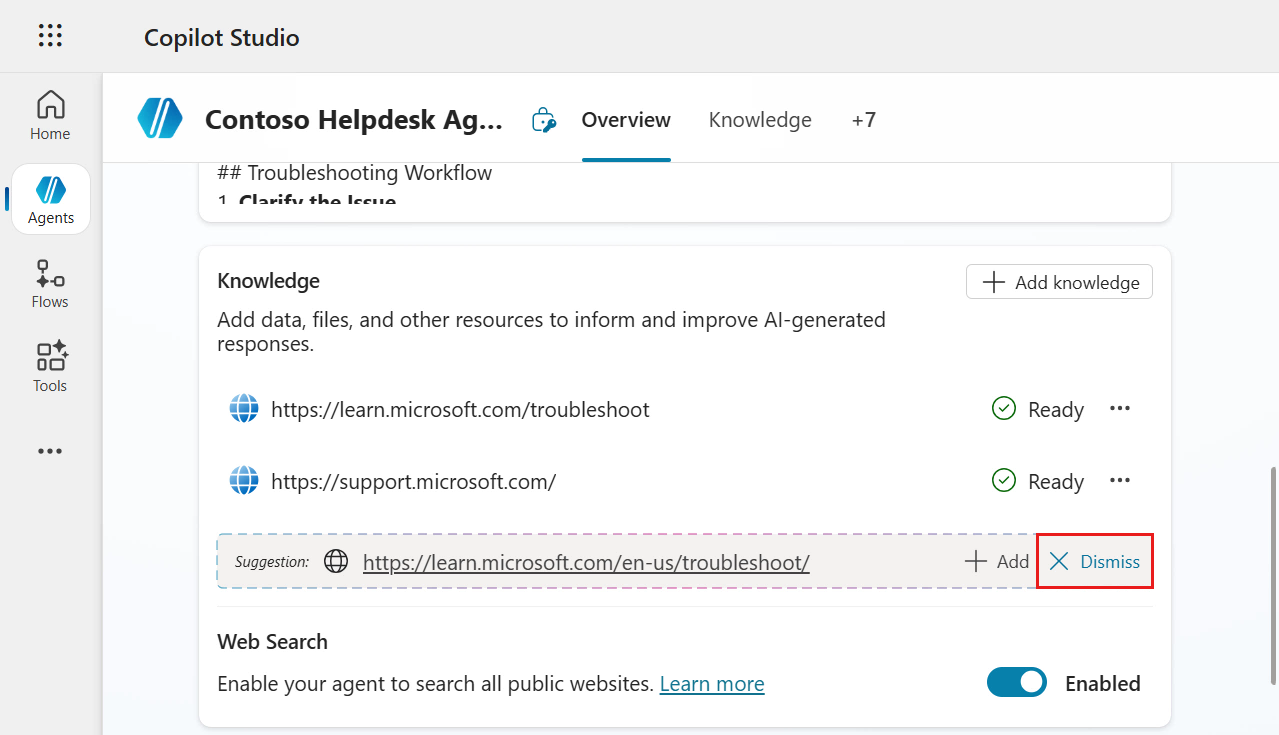Viewport: 1279px width, 735px height.
Task: Open the app launcher waffle icon
Action: pos(50,37)
